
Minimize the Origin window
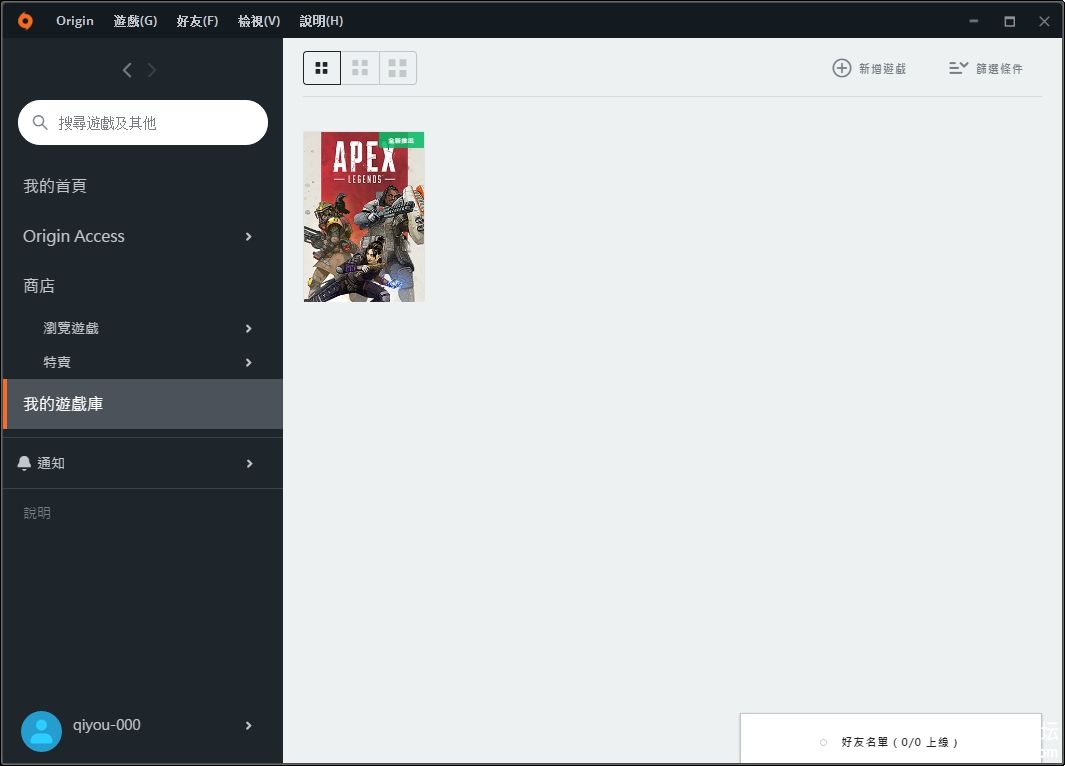973,21
